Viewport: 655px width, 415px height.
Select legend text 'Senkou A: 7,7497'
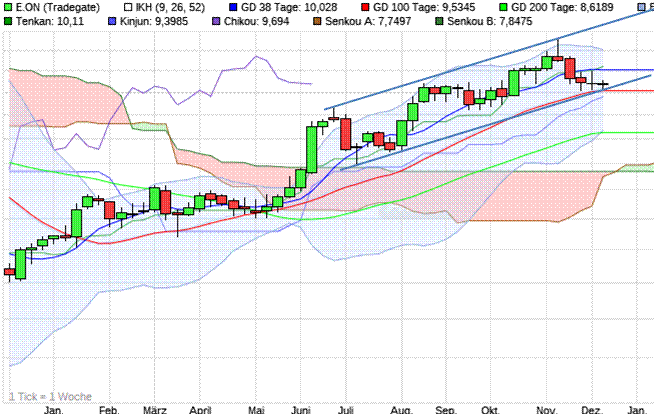[368, 21]
